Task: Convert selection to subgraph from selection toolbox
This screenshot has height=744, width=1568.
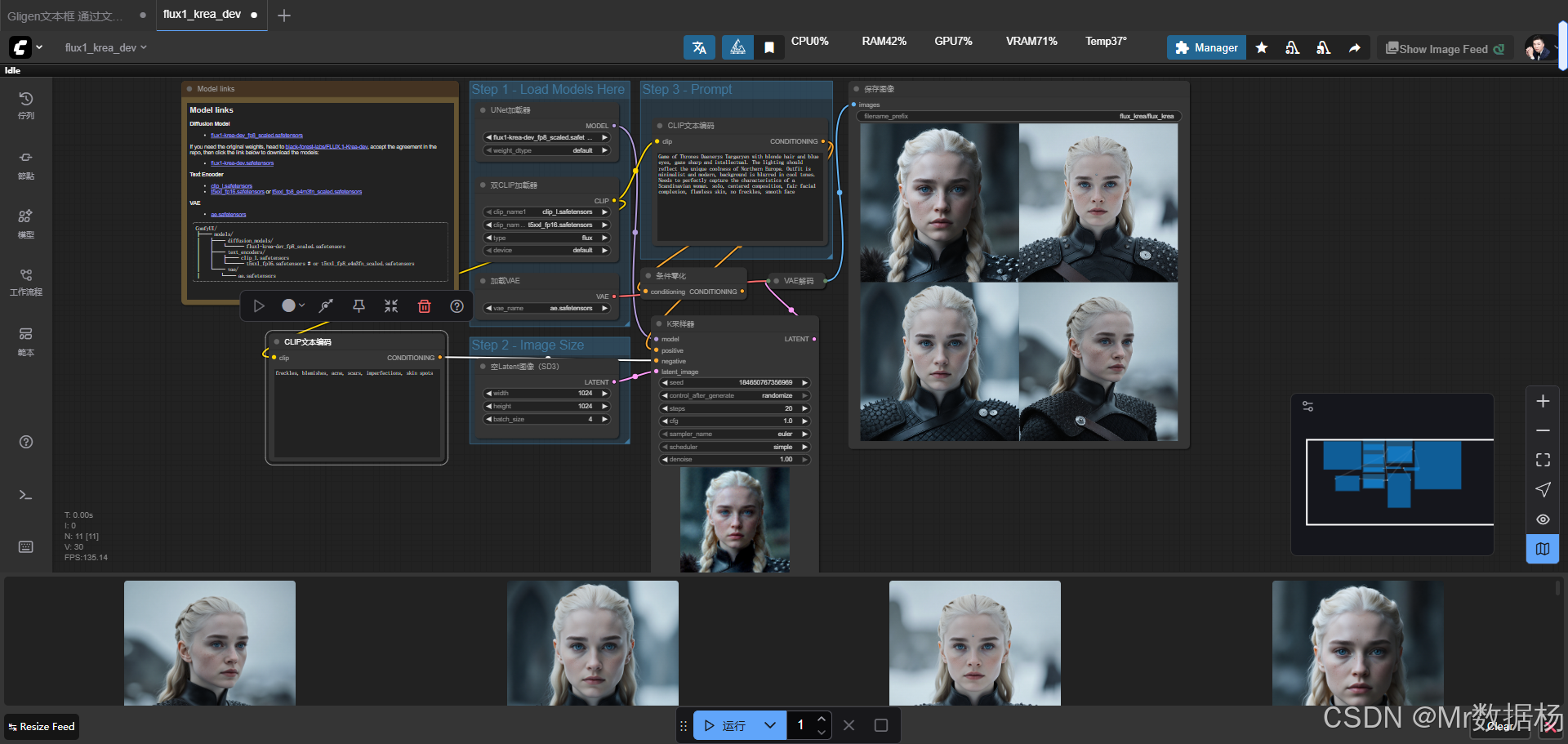Action: (x=326, y=305)
